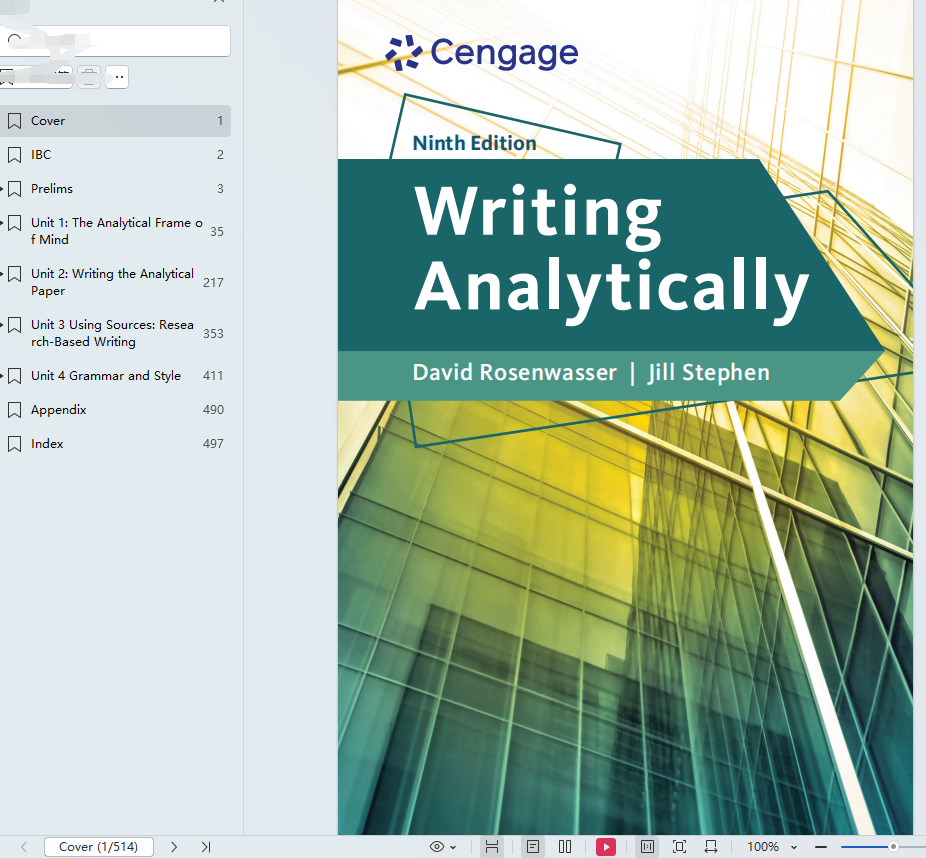Image resolution: width=926 pixels, height=858 pixels.
Task: Click the bookmark icon beside IBC
Action: click(15, 155)
